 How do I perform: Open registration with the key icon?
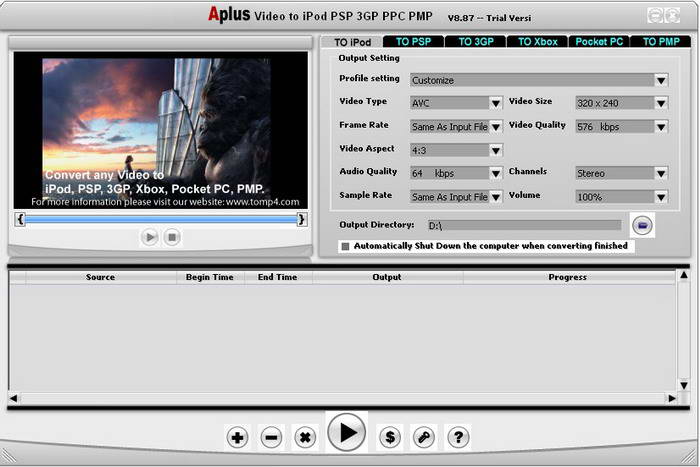point(424,437)
